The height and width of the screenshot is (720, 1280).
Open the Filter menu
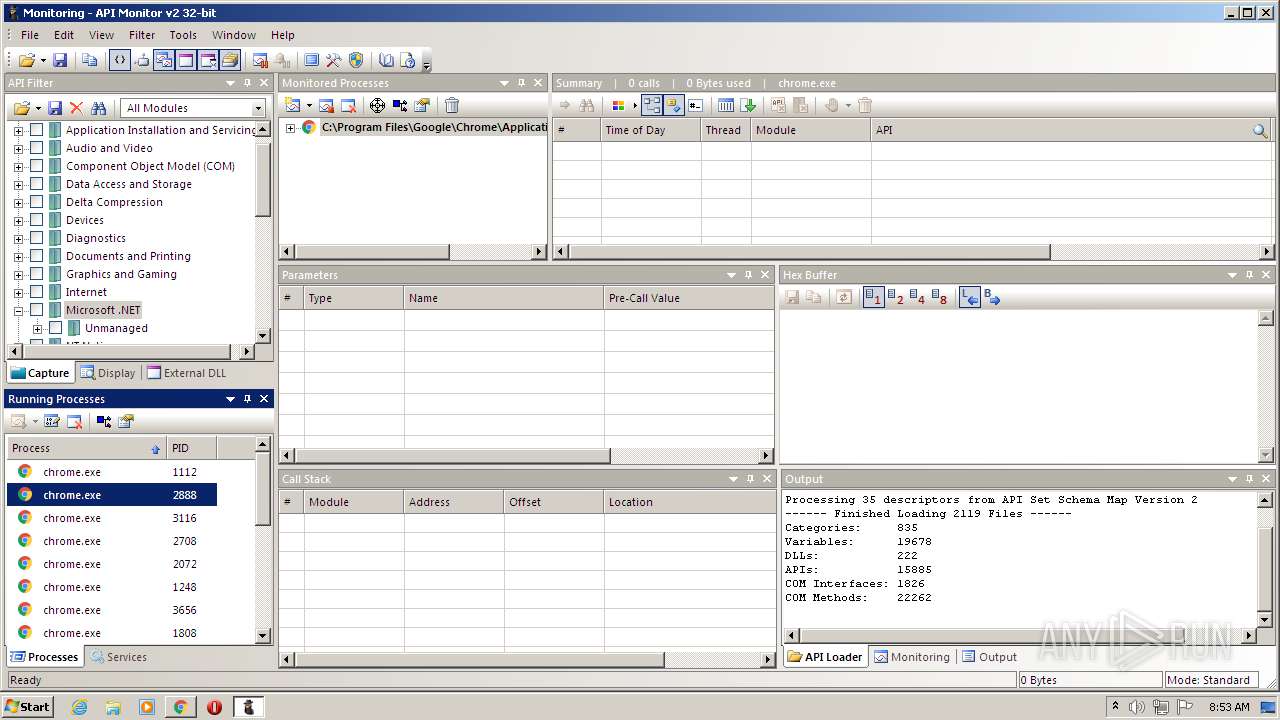(142, 35)
